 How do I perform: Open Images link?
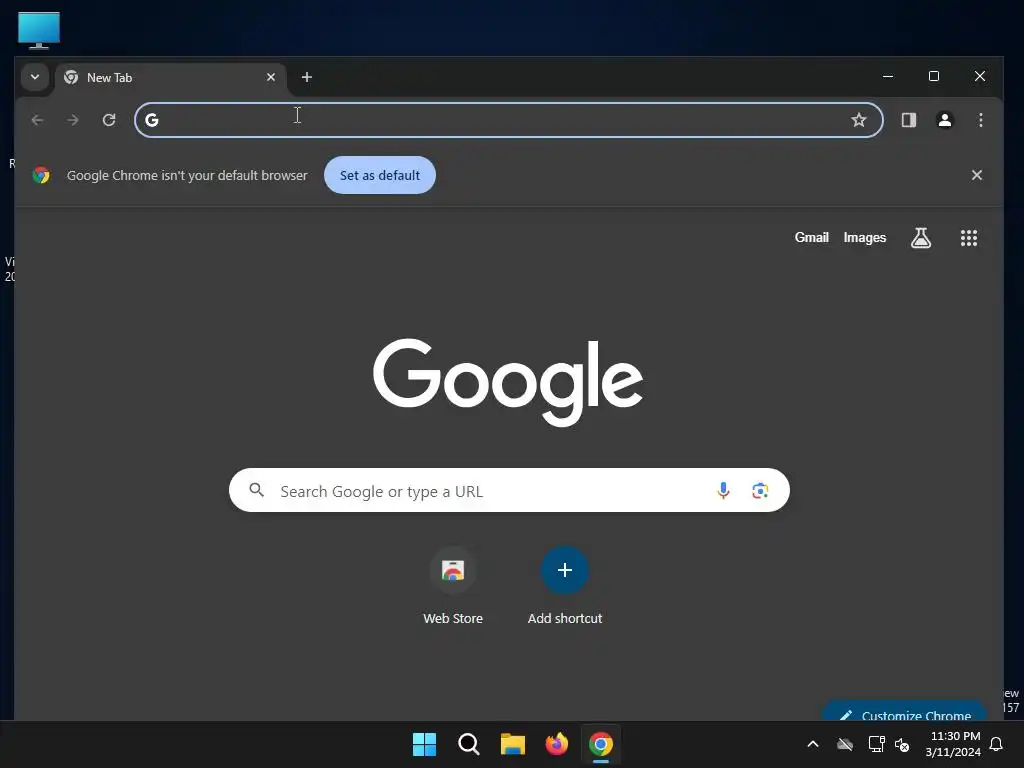click(865, 238)
